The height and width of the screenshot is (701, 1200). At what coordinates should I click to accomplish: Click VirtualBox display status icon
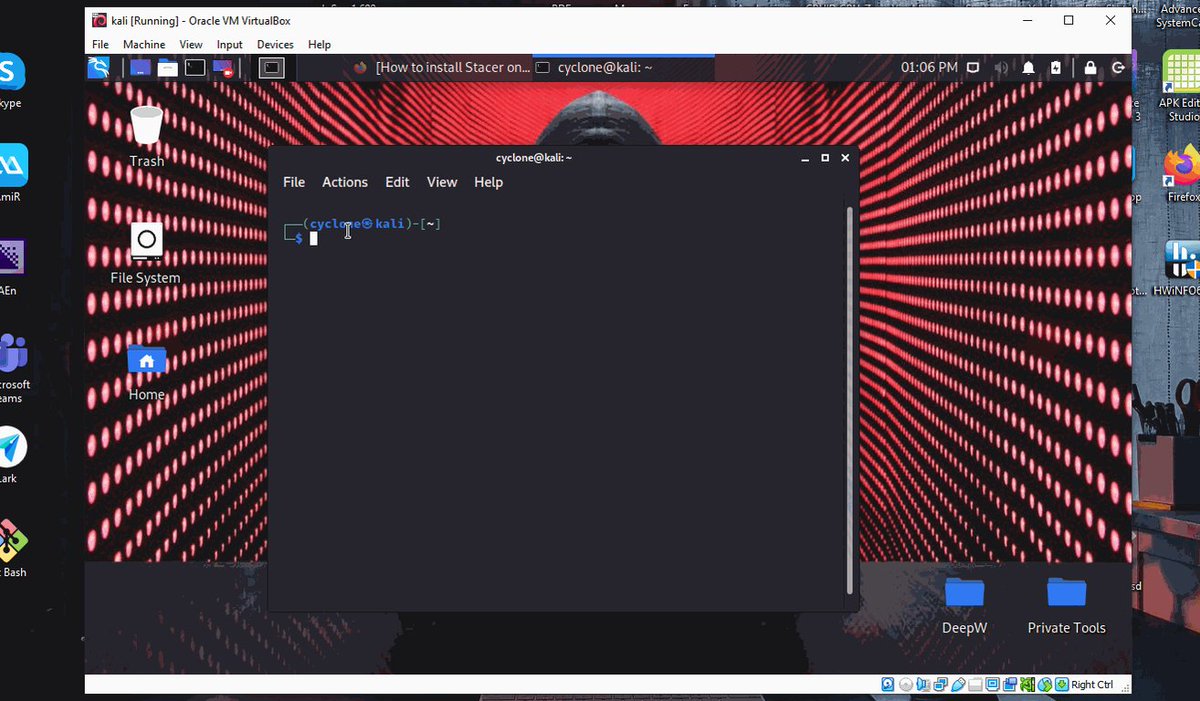click(992, 684)
